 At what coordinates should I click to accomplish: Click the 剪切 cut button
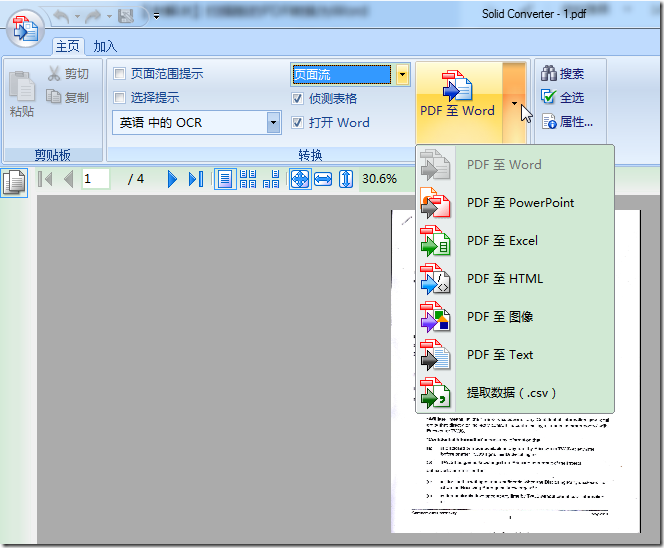[68, 74]
